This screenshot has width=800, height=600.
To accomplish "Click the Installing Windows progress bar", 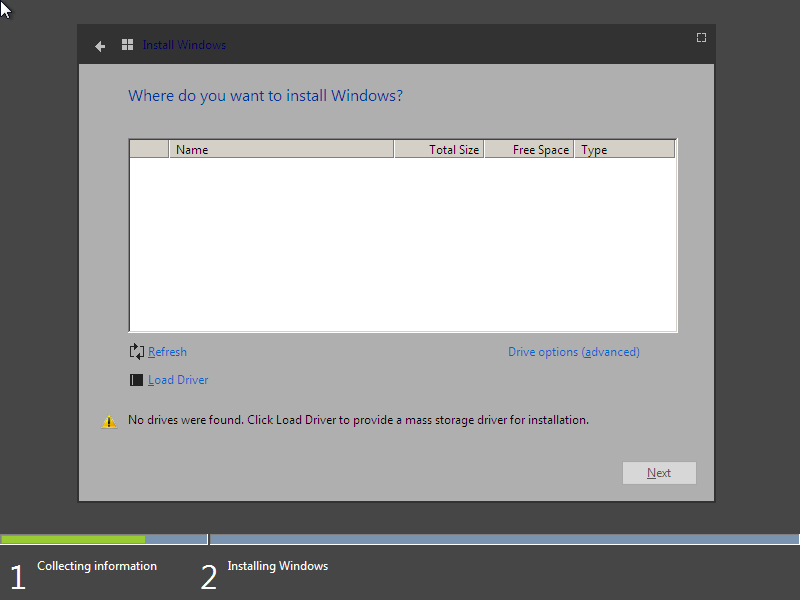I will click(x=505, y=539).
